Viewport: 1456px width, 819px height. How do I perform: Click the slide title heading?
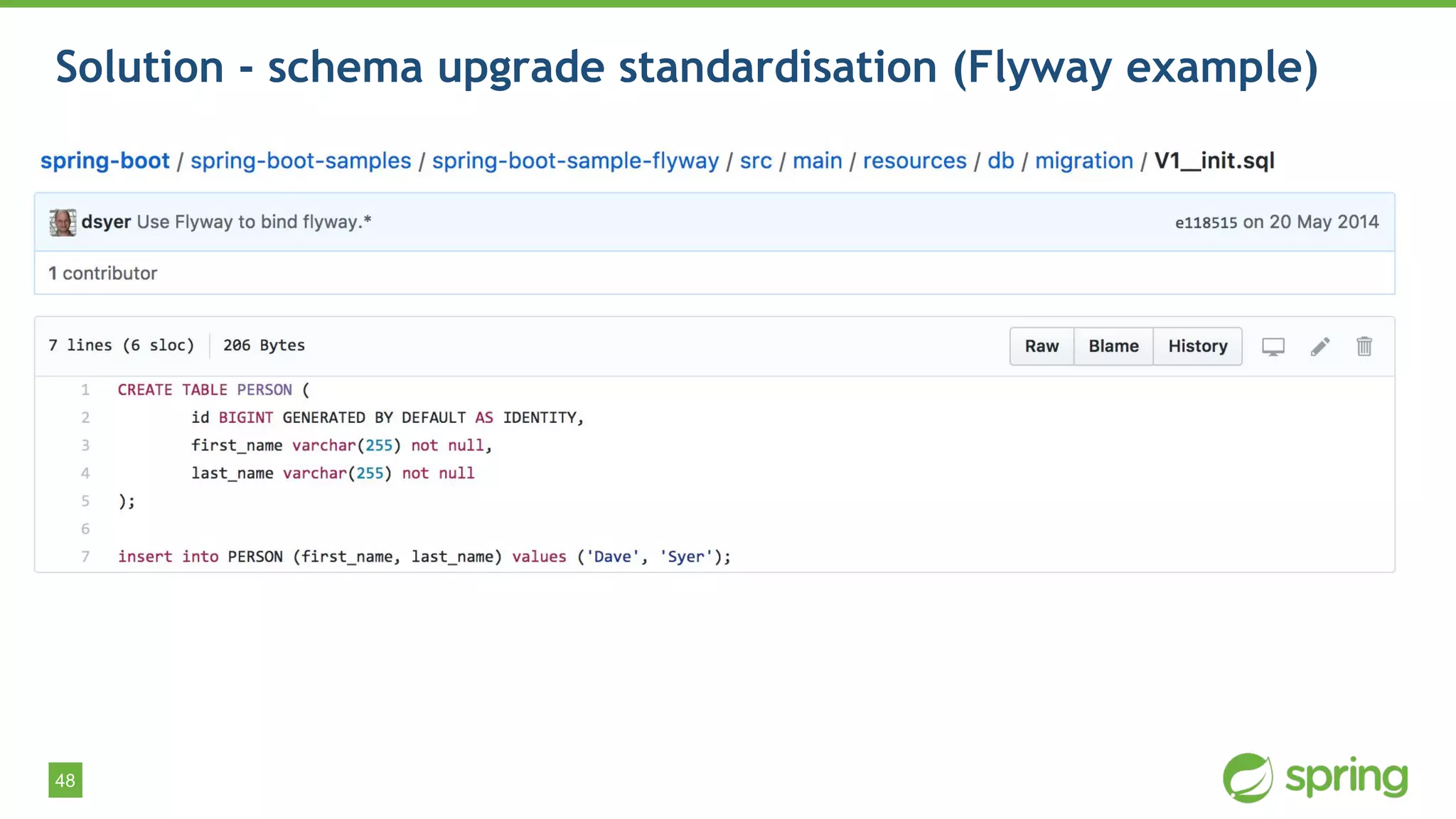click(687, 67)
